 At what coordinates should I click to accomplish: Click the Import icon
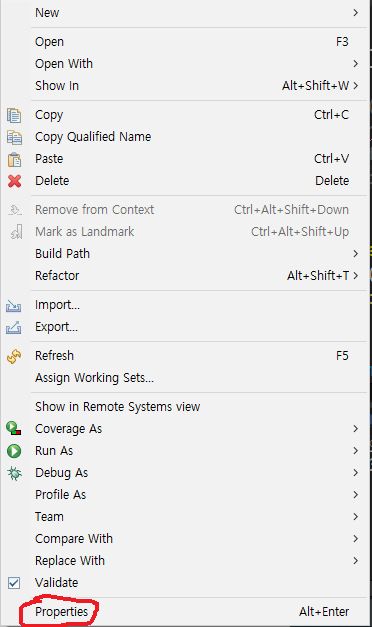pyautogui.click(x=14, y=306)
